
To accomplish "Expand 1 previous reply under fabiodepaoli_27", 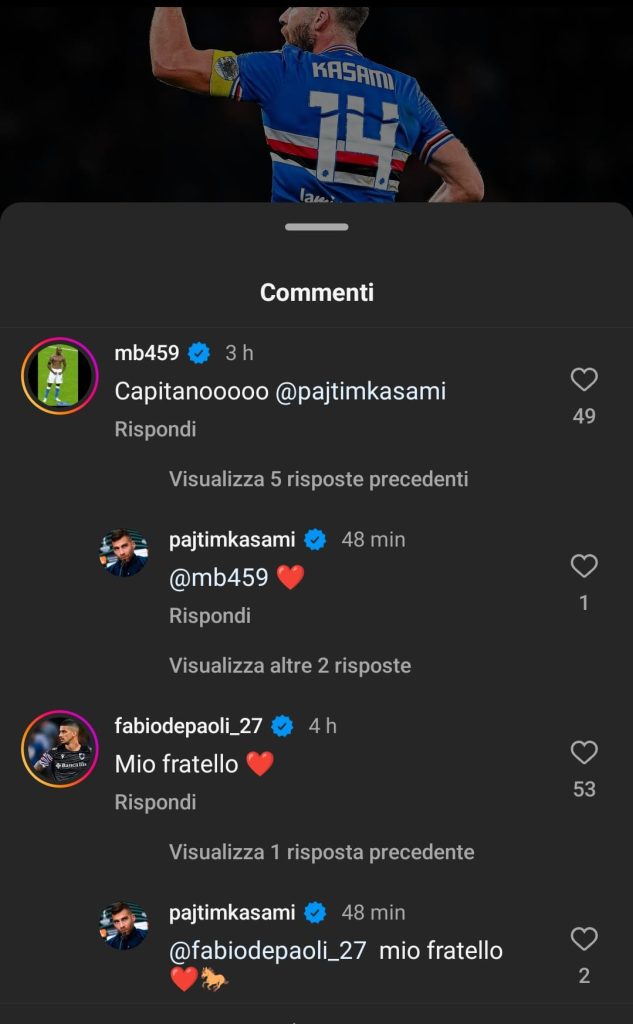I will (321, 852).
